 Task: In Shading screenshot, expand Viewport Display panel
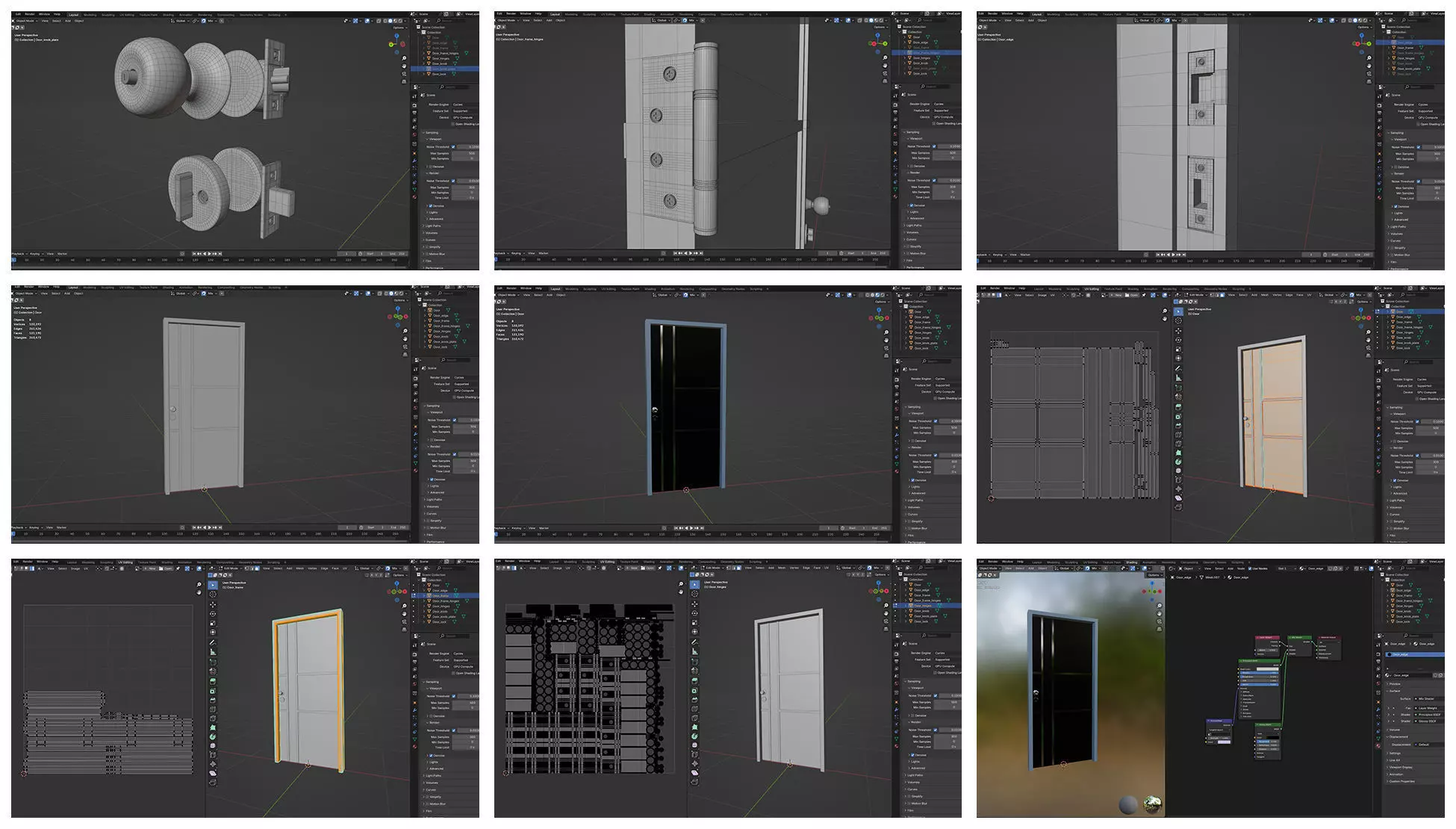[1401, 767]
